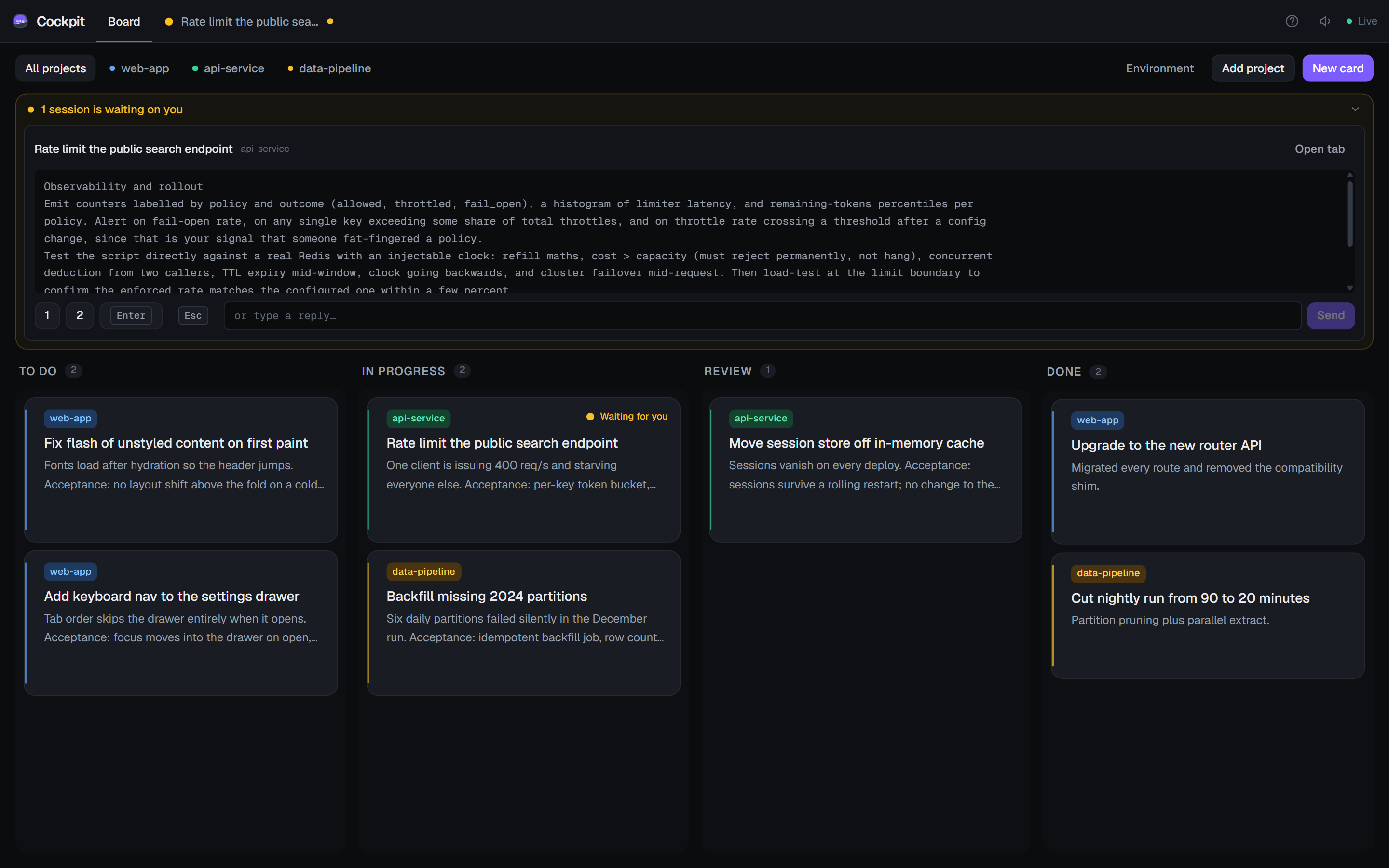Open the Rate limit session tab
The height and width of the screenshot is (868, 1389).
[x=249, y=21]
